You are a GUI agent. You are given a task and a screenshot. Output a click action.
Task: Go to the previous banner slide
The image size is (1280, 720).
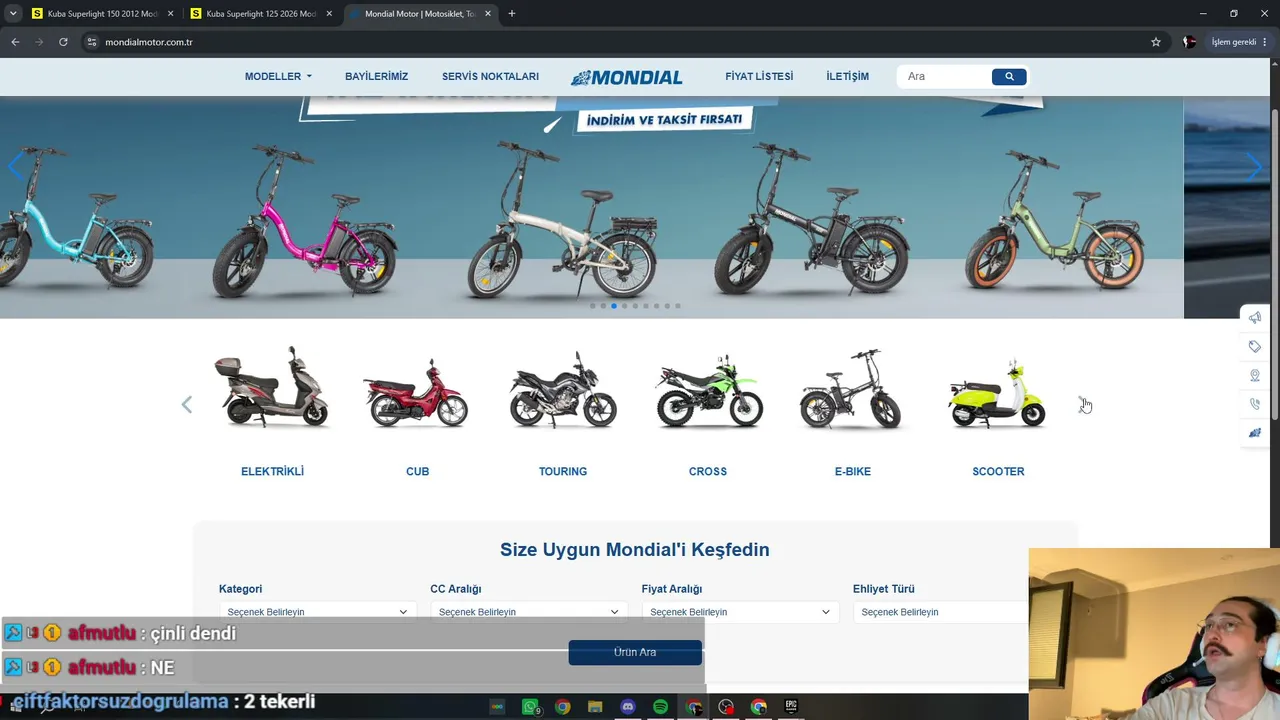coord(15,166)
